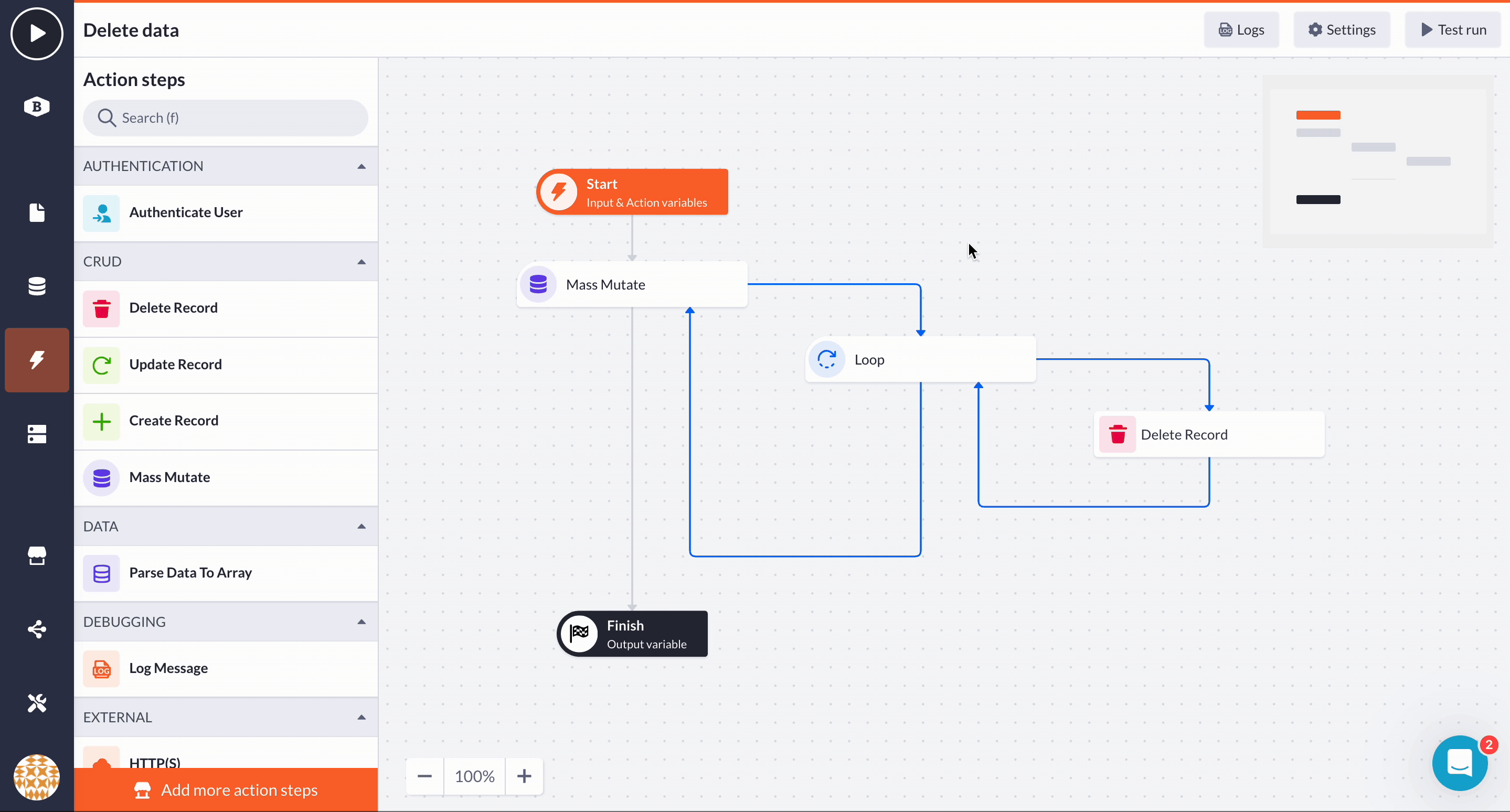
Task: Open the storefront marketplace icon in sidebar
Action: tap(36, 555)
